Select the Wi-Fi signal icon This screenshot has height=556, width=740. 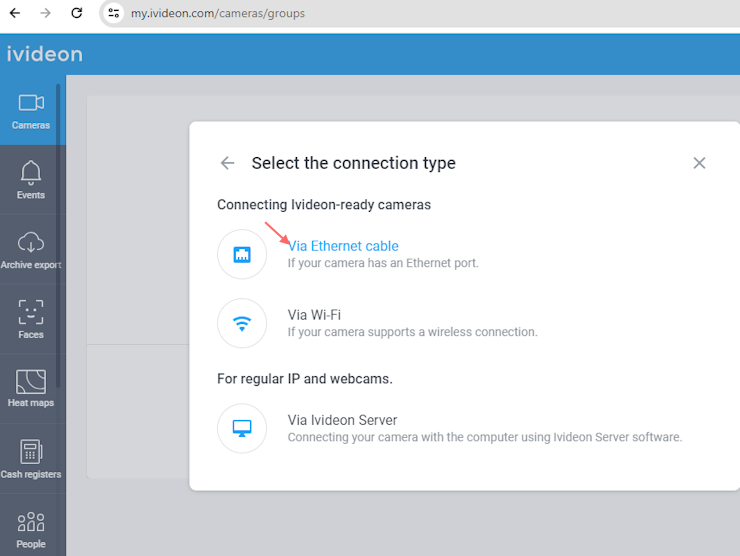pos(242,323)
